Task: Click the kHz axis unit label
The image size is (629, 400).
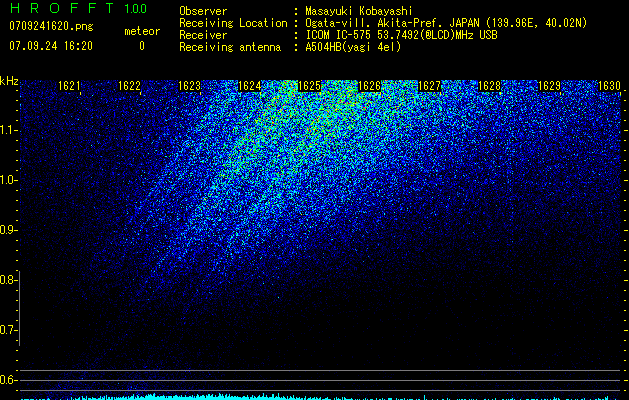Action: click(x=9, y=81)
